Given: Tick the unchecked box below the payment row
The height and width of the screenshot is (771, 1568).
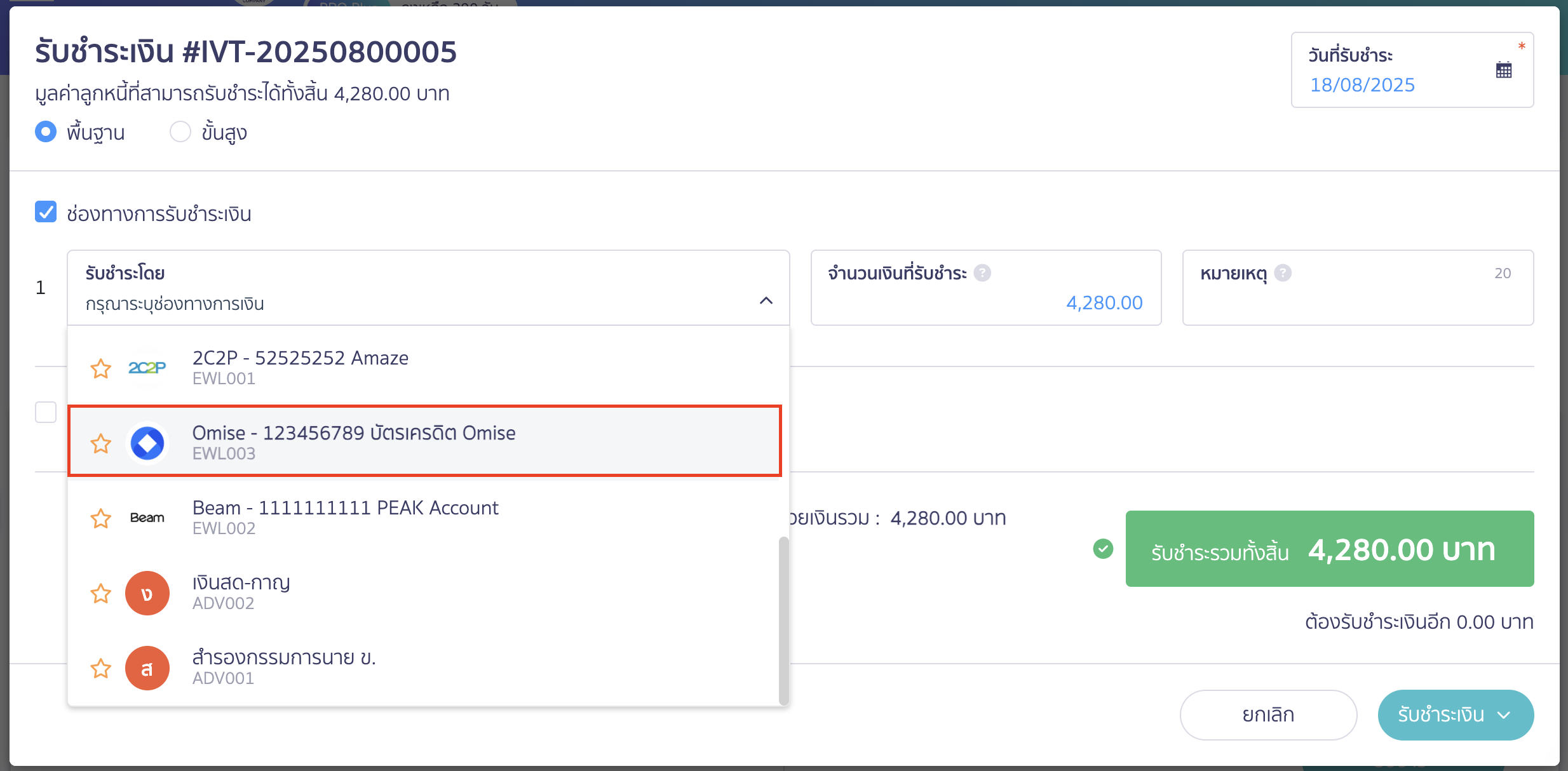Looking at the screenshot, I should click(x=46, y=412).
